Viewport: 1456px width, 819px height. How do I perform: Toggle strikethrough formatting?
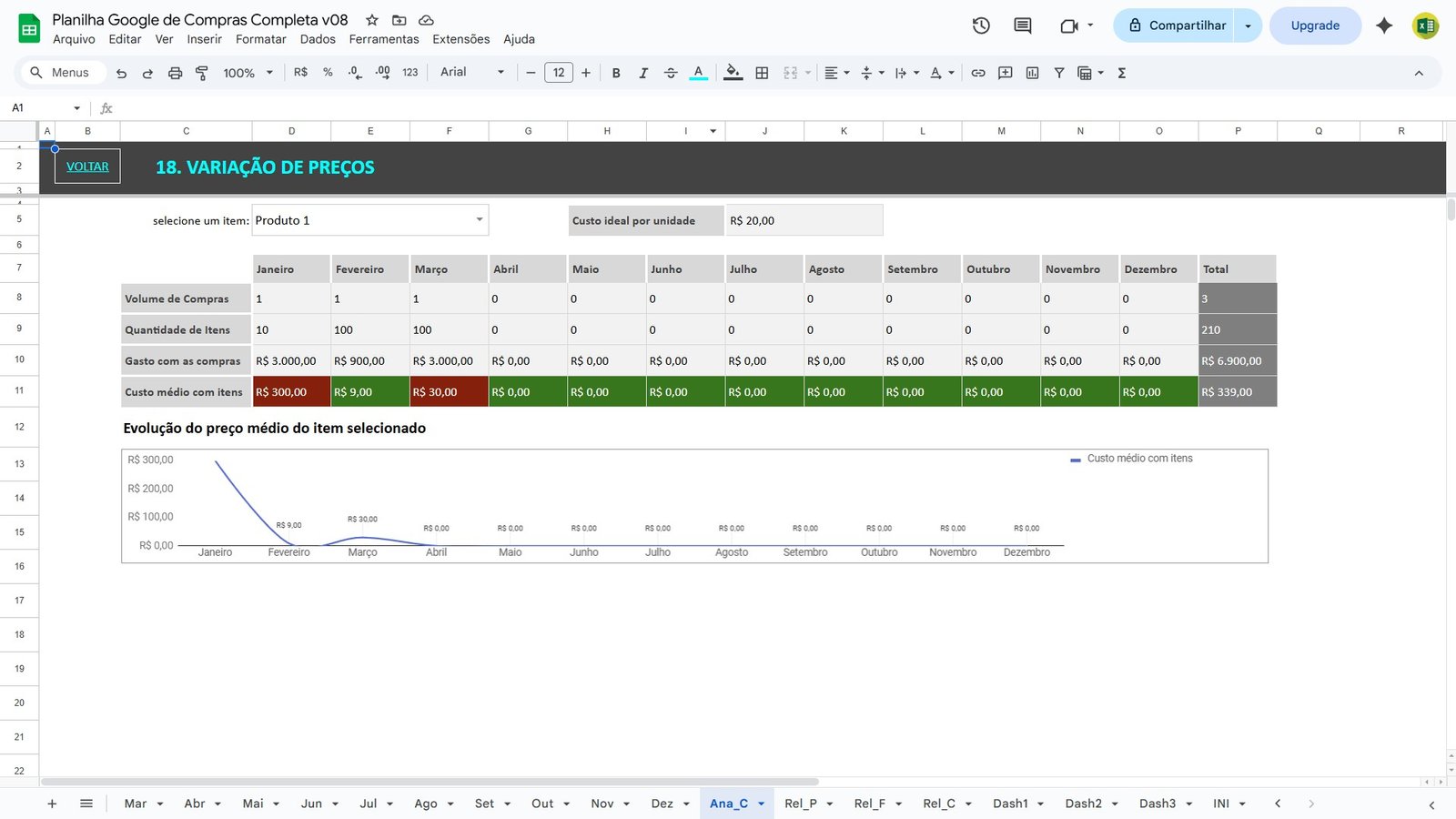tap(671, 72)
